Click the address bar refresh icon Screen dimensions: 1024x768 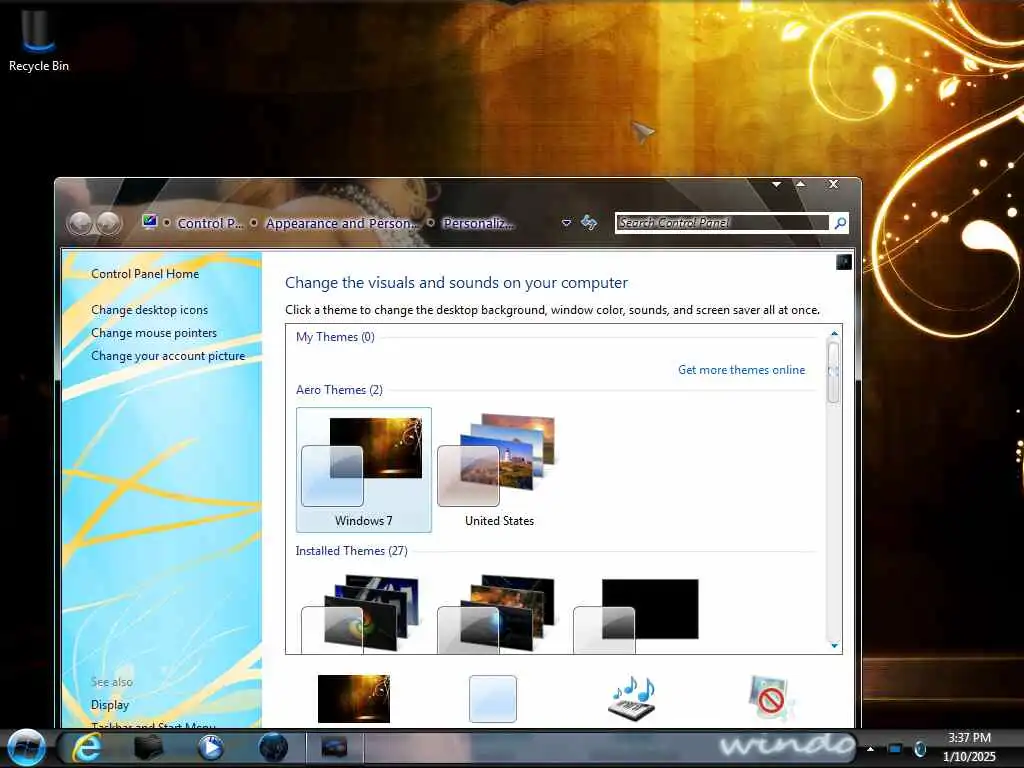click(x=589, y=223)
